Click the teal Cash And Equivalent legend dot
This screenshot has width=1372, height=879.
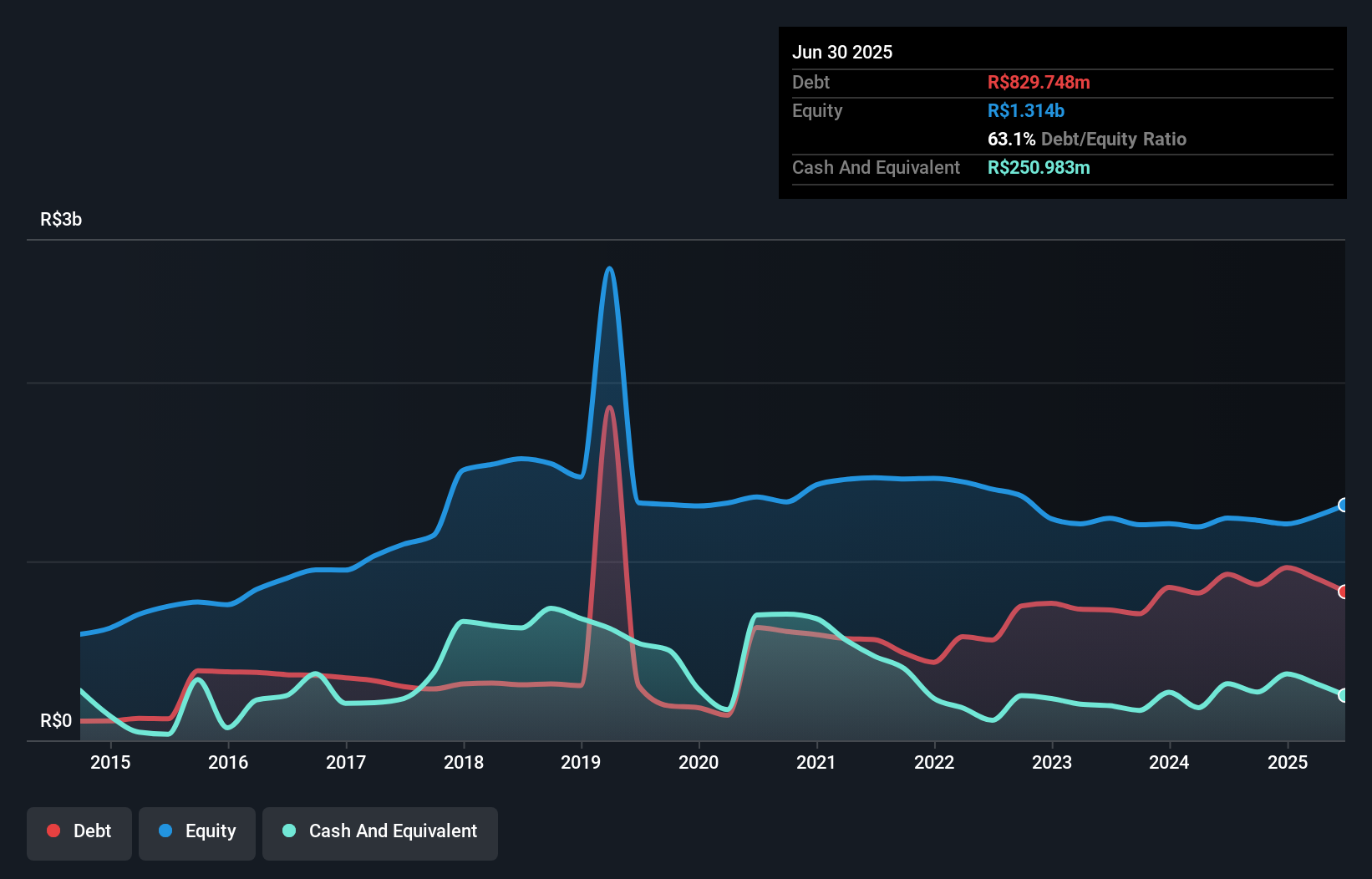(x=287, y=831)
